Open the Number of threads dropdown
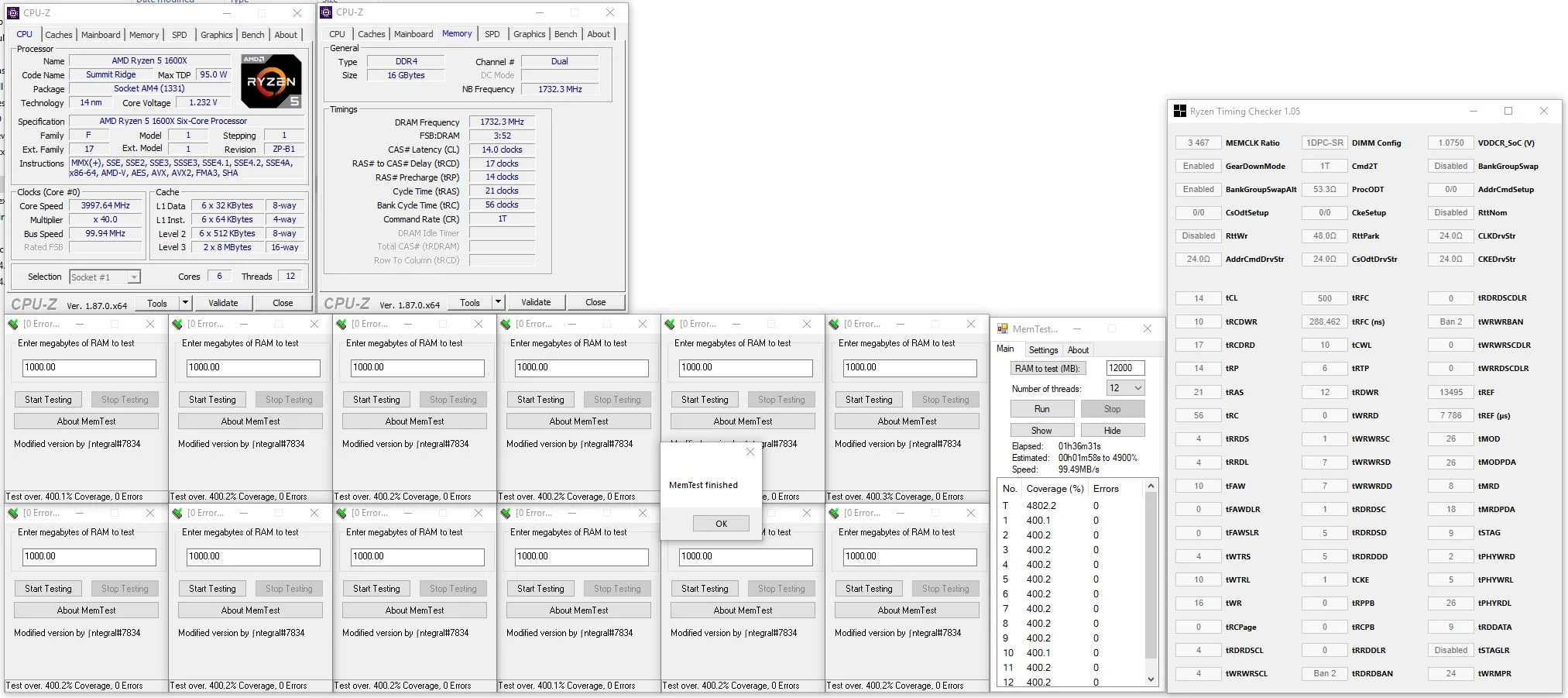Image resolution: width=1568 pixels, height=698 pixels. pos(1137,388)
